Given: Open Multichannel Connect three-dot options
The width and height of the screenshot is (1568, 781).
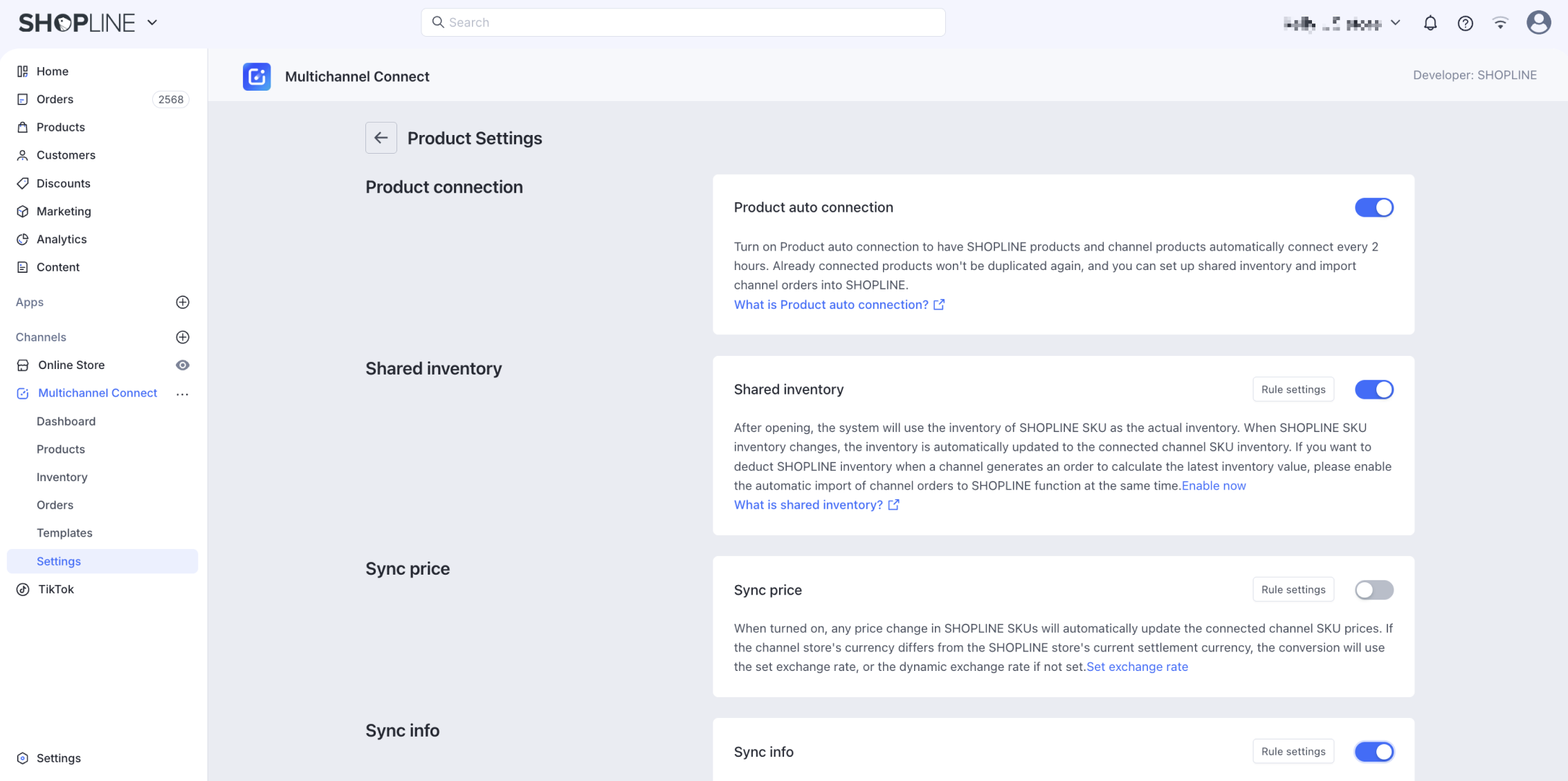Looking at the screenshot, I should point(183,394).
